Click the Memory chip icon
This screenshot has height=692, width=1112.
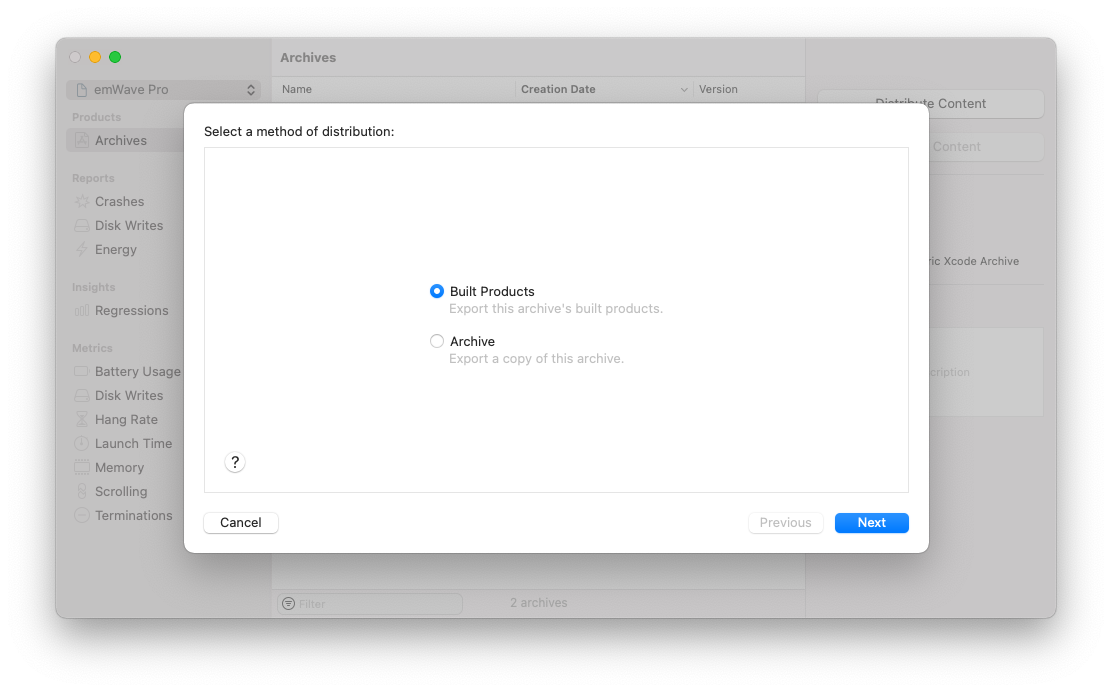click(82, 468)
